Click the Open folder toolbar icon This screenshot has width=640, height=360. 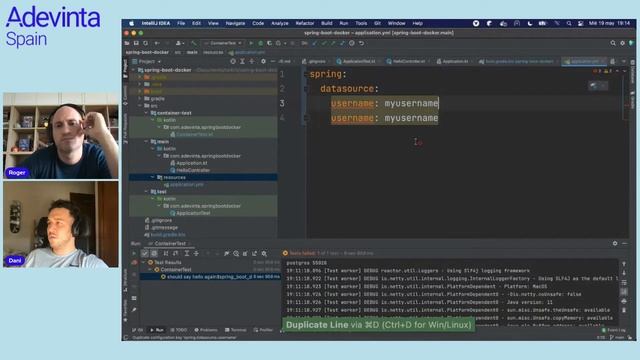pyautogui.click(x=127, y=43)
